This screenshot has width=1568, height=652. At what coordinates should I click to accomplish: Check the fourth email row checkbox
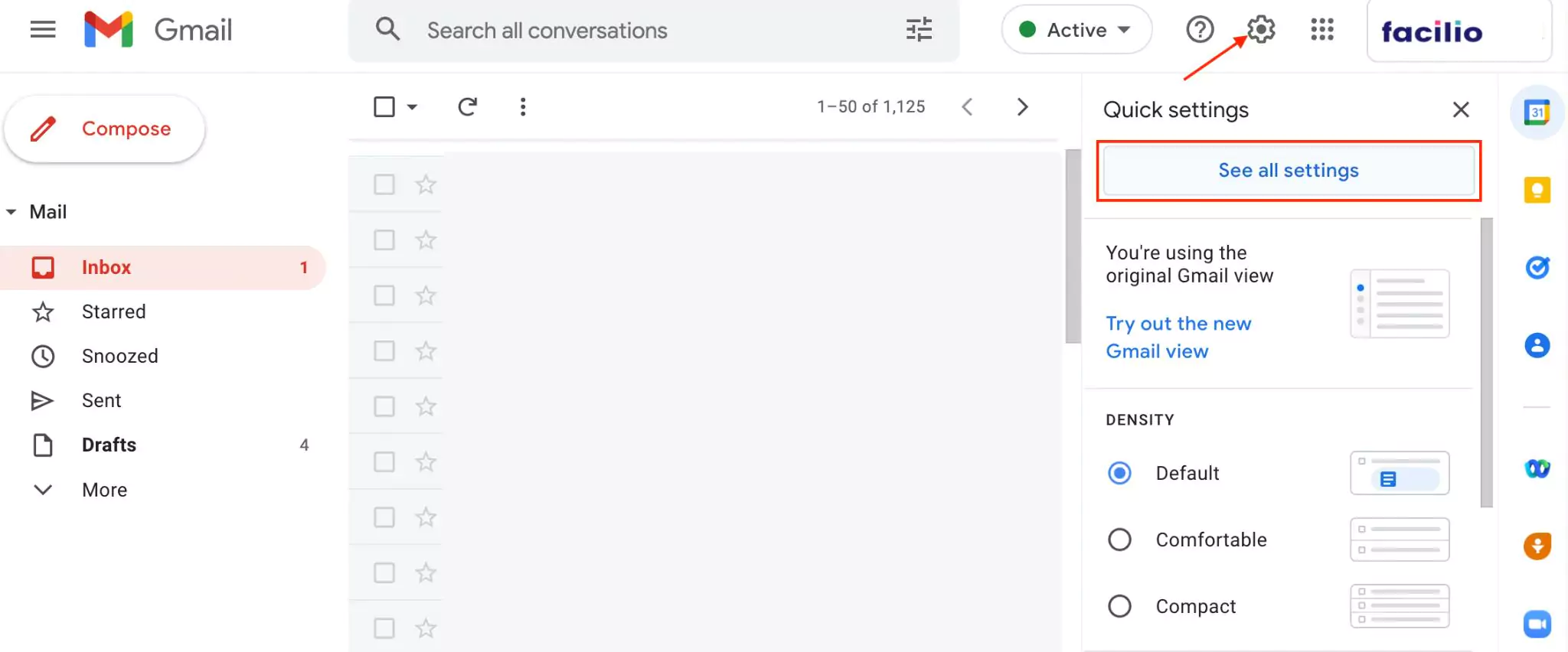point(384,351)
